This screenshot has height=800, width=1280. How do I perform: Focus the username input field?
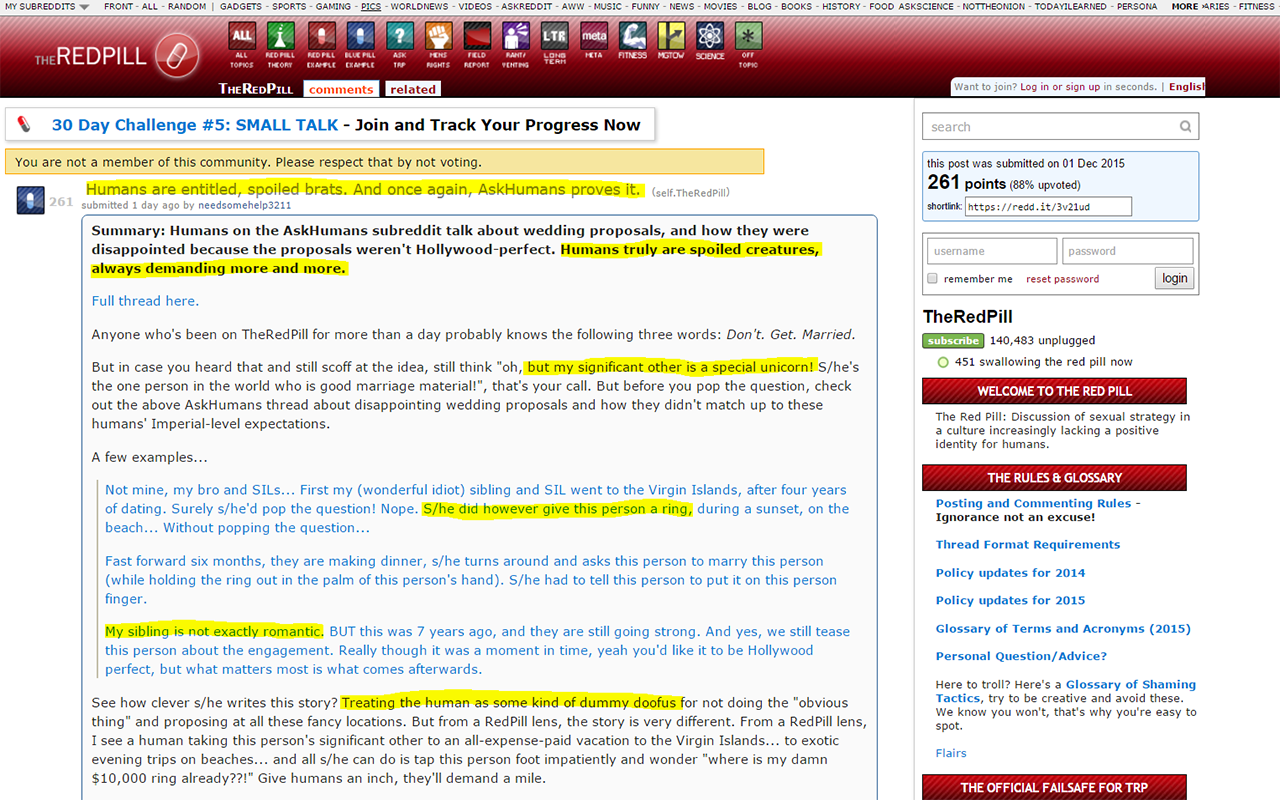[x=991, y=251]
